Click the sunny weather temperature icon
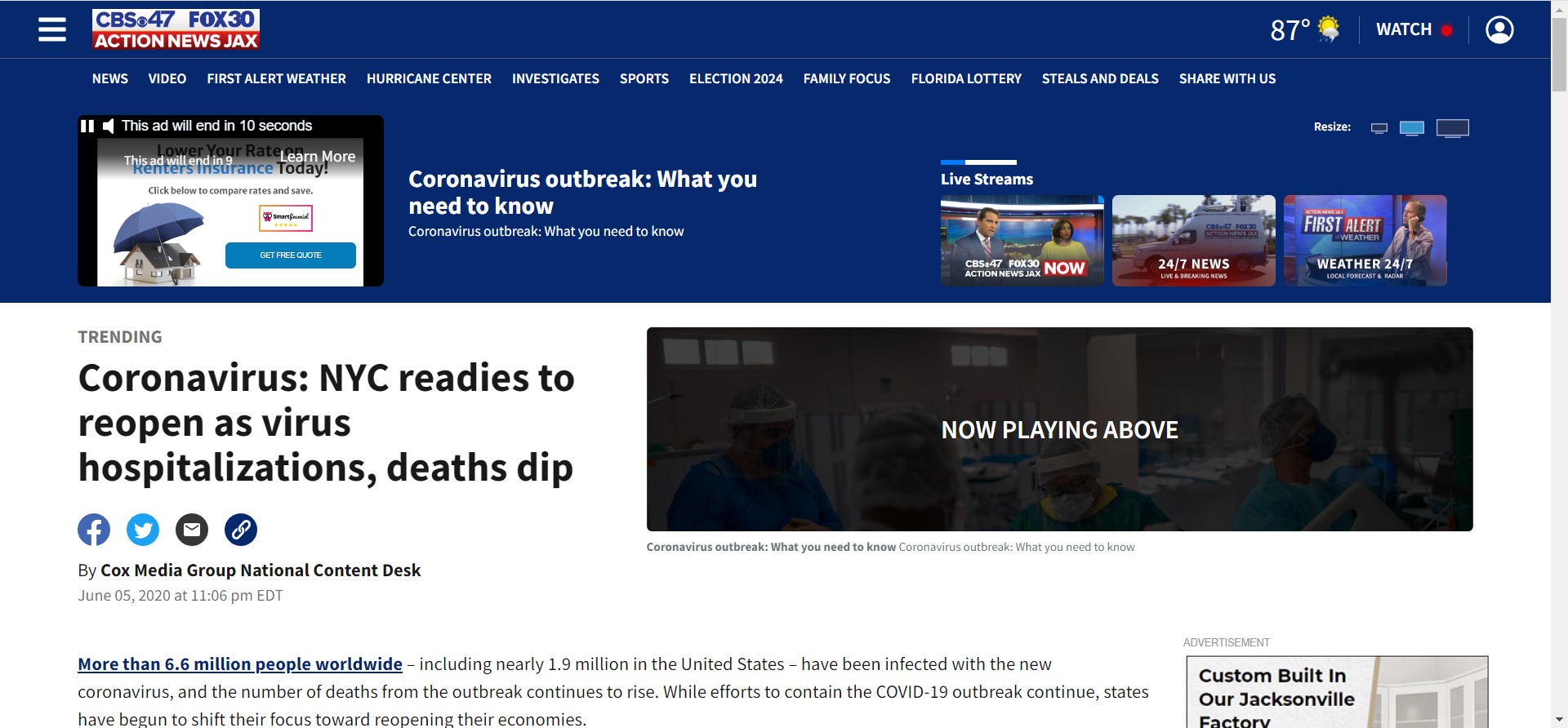 coord(1328,29)
